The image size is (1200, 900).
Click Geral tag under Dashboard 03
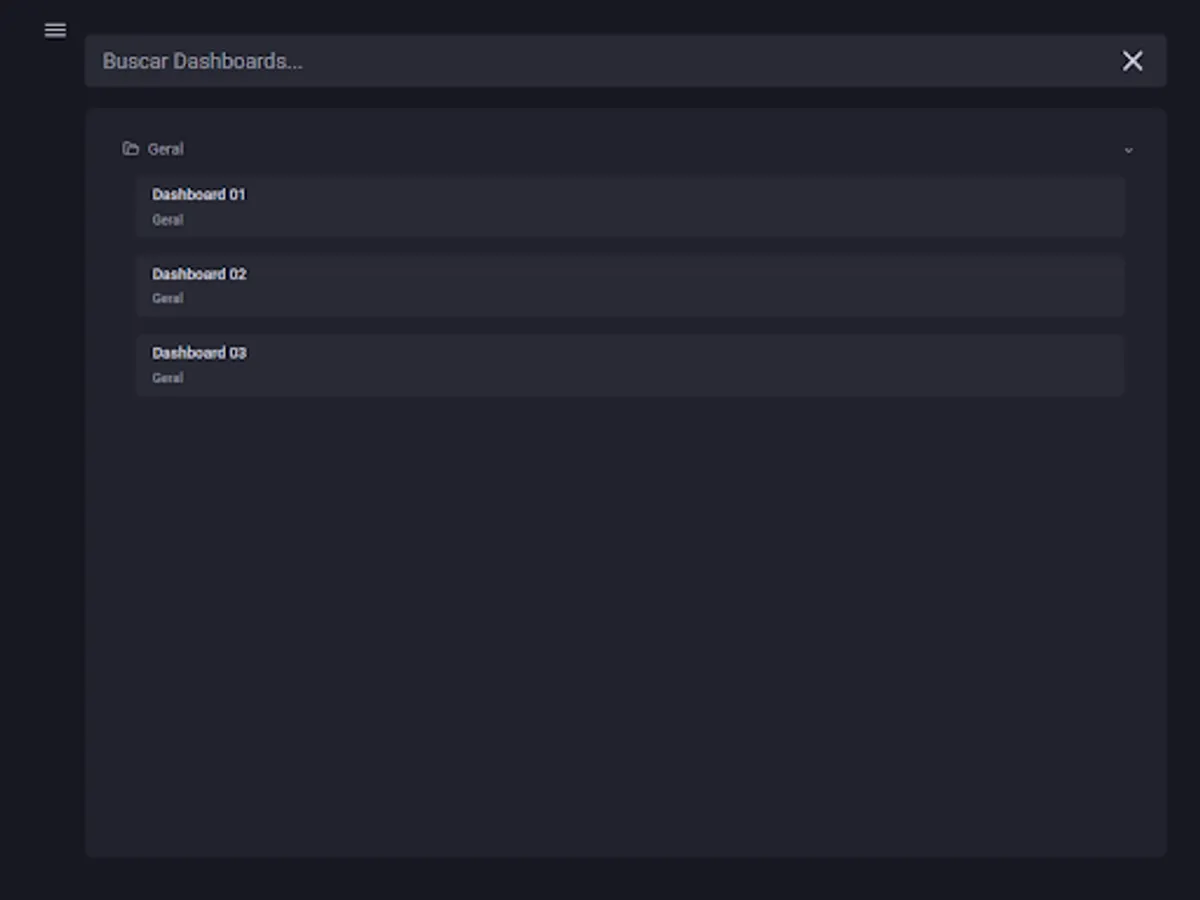tap(167, 378)
